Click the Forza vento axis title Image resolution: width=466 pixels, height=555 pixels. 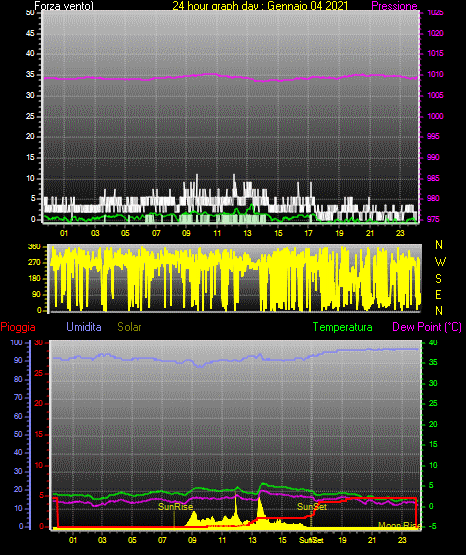[x=64, y=6]
